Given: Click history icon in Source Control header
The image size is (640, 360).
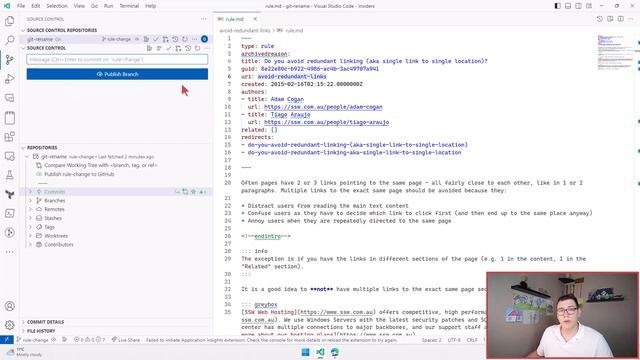Looking at the screenshot, I should click(188, 48).
